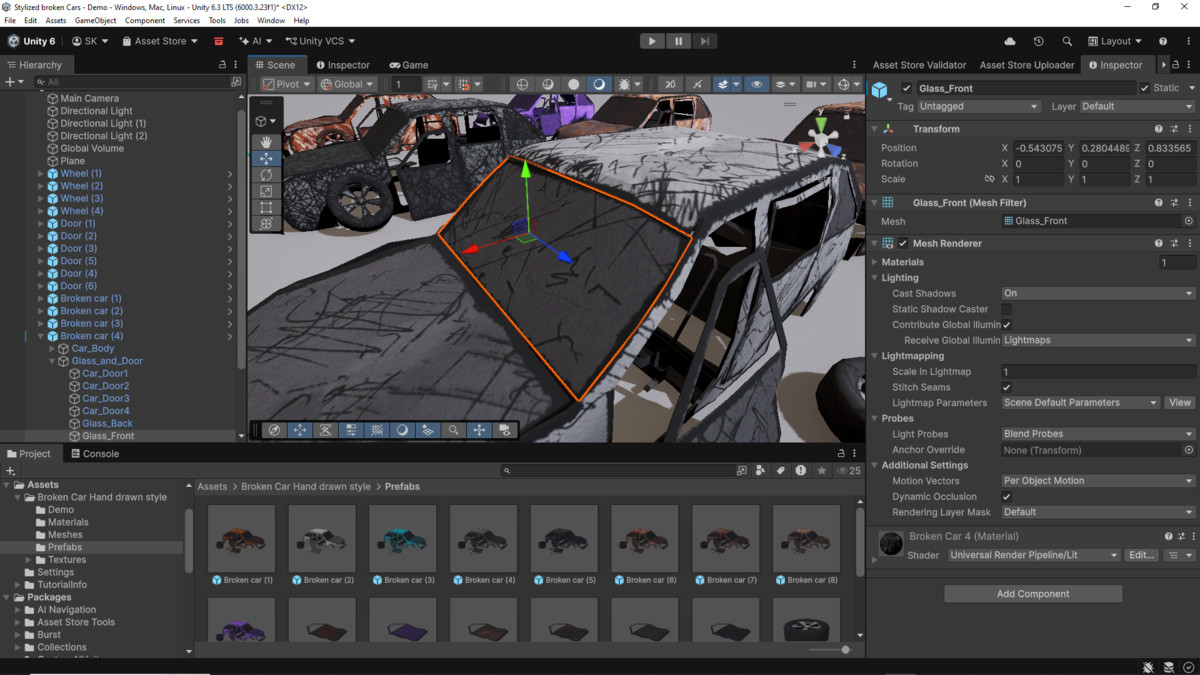
Task: Open the Cast Shadows dropdown
Action: tap(1098, 293)
